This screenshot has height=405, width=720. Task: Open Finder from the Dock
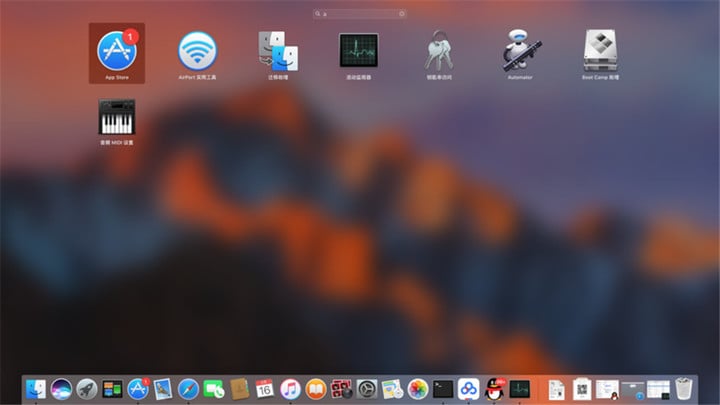36,389
